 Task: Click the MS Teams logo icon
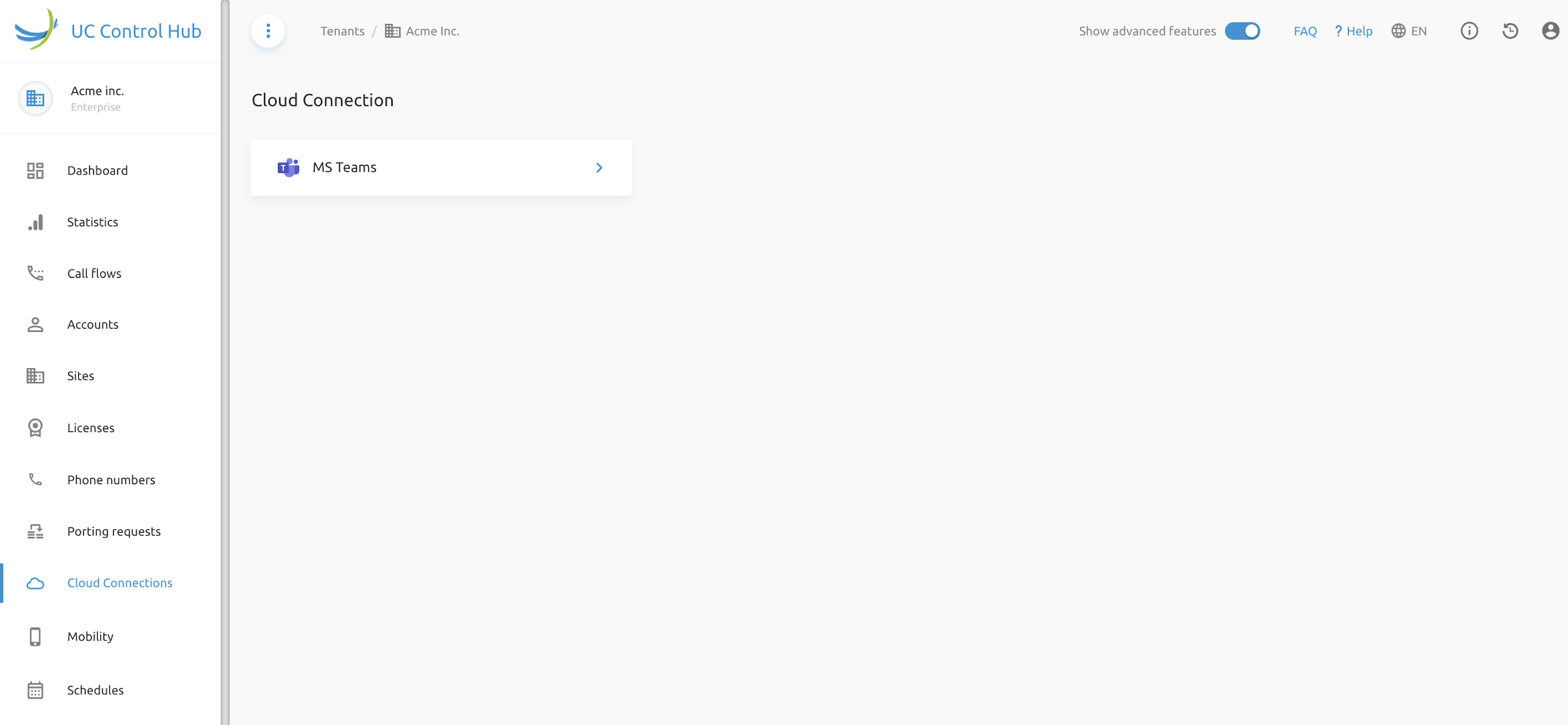tap(289, 167)
